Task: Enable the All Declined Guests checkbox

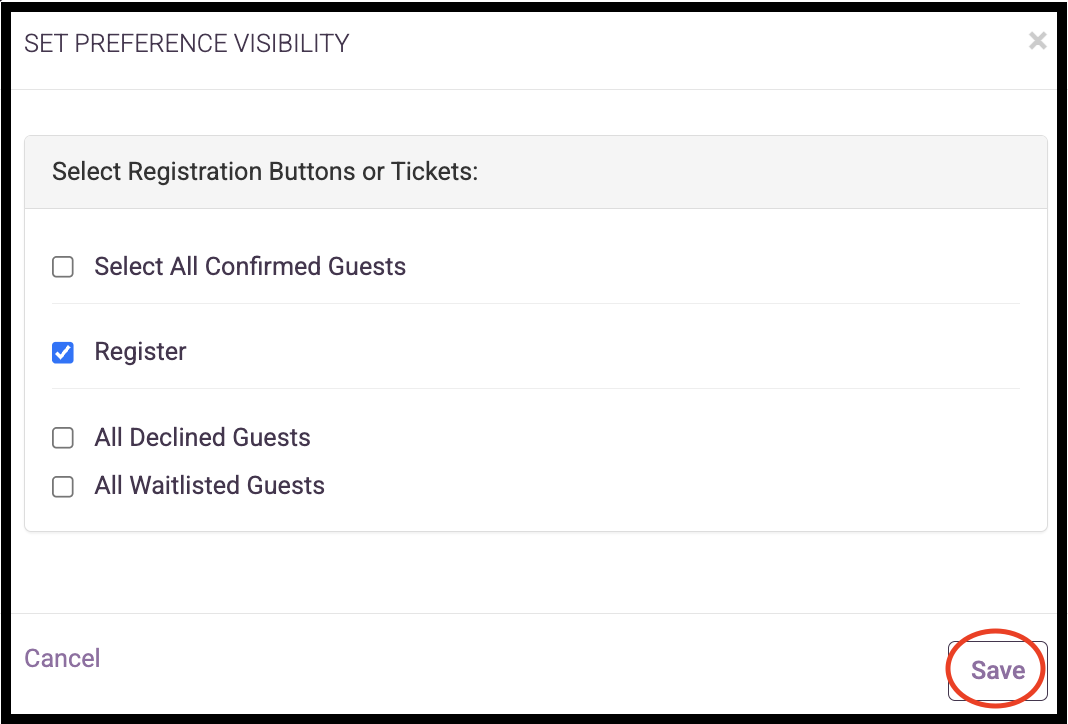Action: (63, 437)
